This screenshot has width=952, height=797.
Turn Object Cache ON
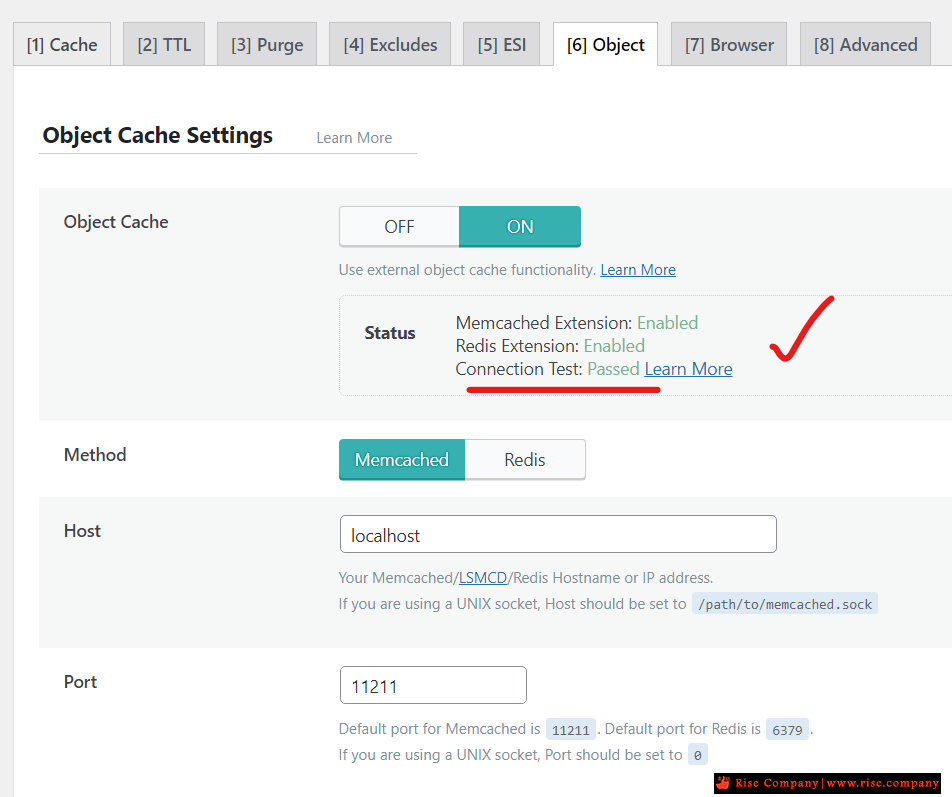(520, 226)
